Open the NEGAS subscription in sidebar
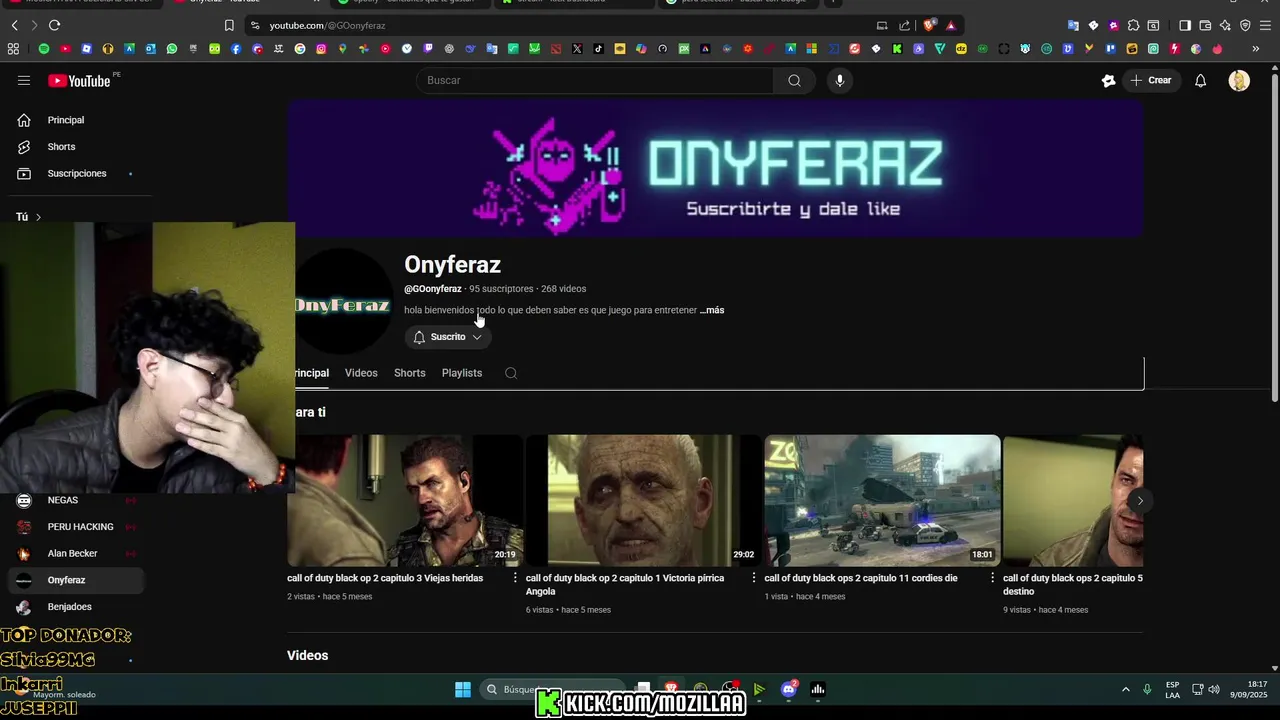Viewport: 1280px width, 720px height. pos(75,500)
